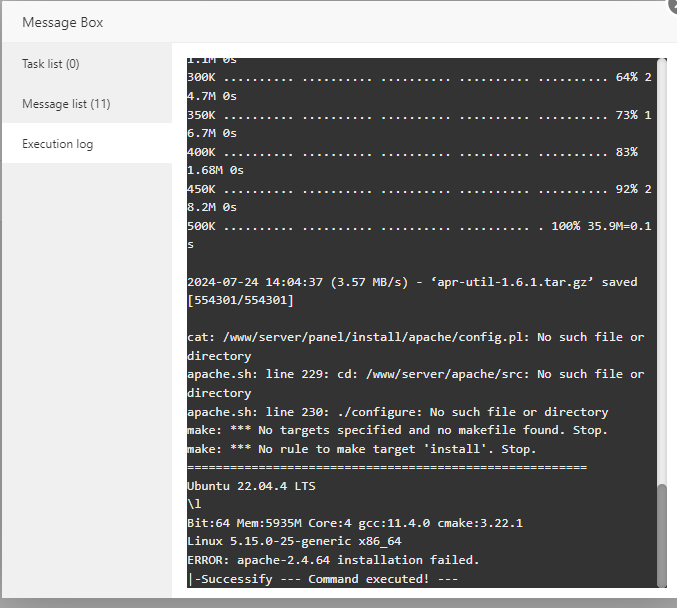
Task: Click the 'Message Box' dialog title
Action: coord(63,22)
